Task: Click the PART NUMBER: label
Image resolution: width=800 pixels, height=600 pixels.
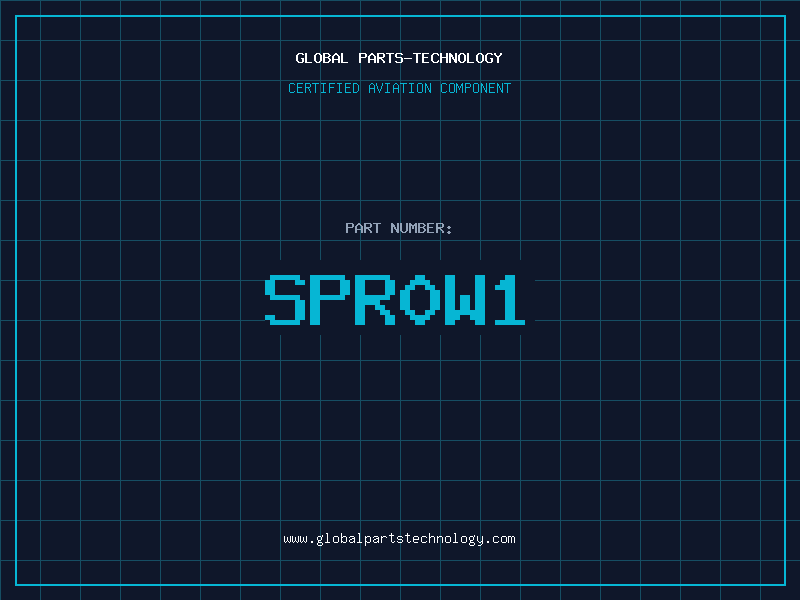Action: tap(398, 228)
